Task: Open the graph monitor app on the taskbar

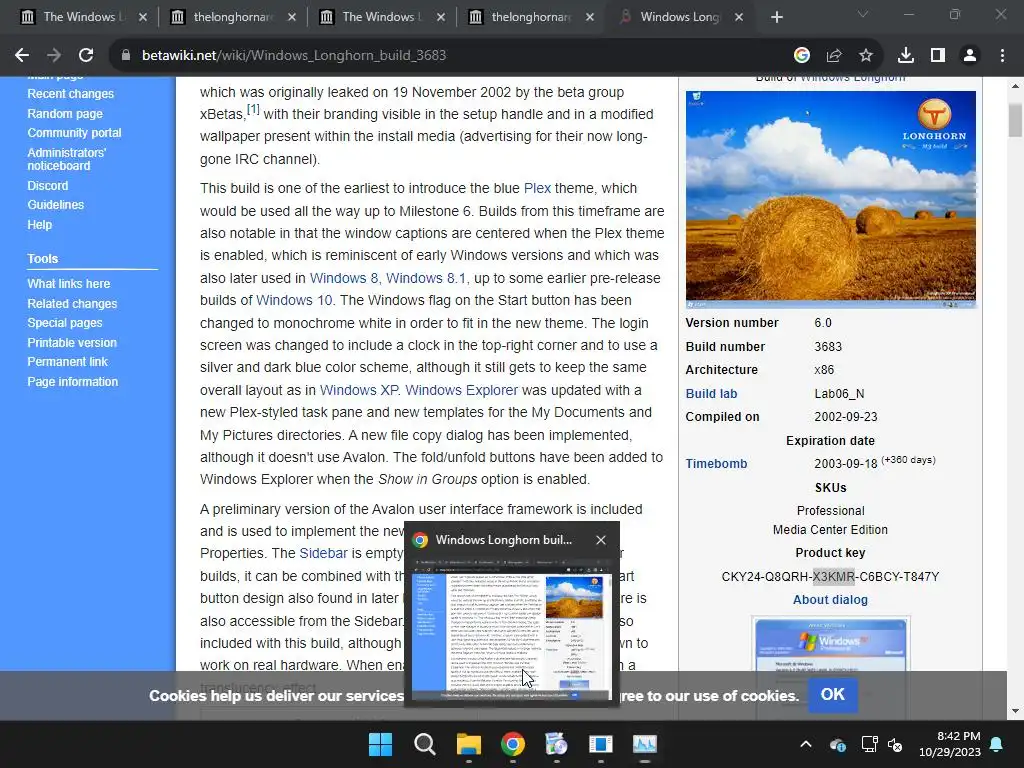Action: click(x=645, y=744)
